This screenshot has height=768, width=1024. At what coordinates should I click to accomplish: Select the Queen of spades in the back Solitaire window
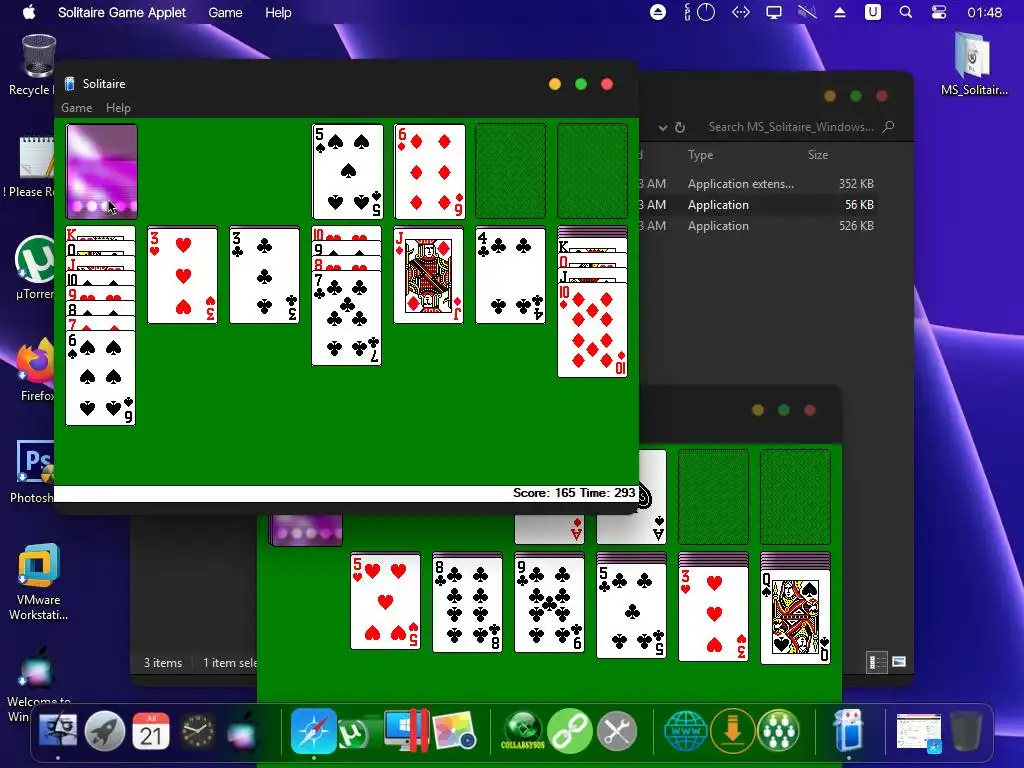pos(795,616)
